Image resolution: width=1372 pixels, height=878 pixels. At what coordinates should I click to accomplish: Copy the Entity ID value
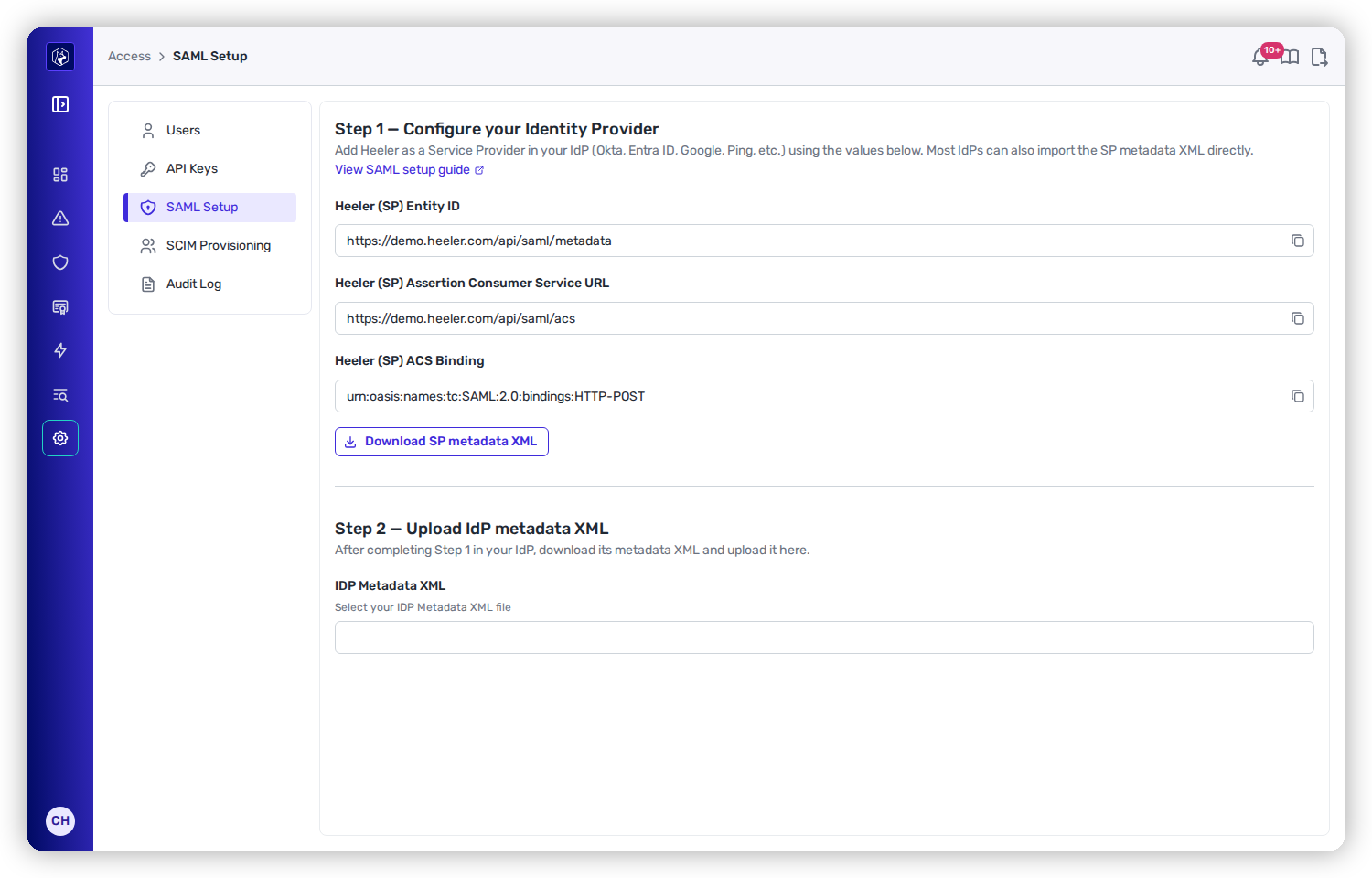1297,241
